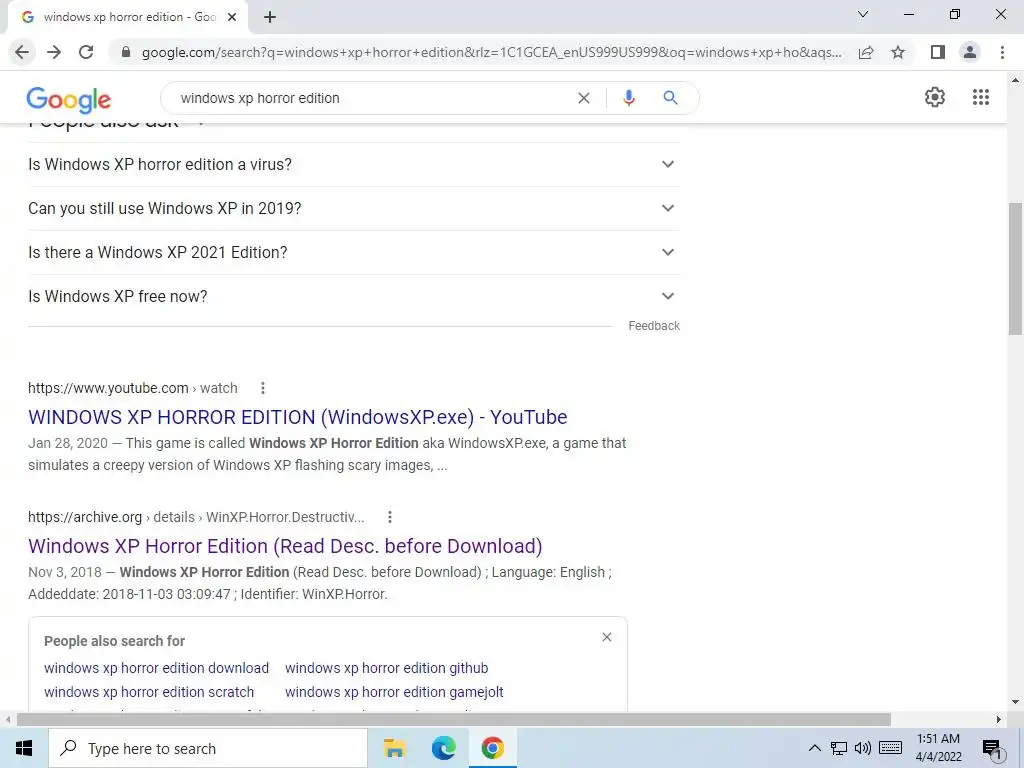Click the vertical scrollbar thumb

tap(1016, 268)
